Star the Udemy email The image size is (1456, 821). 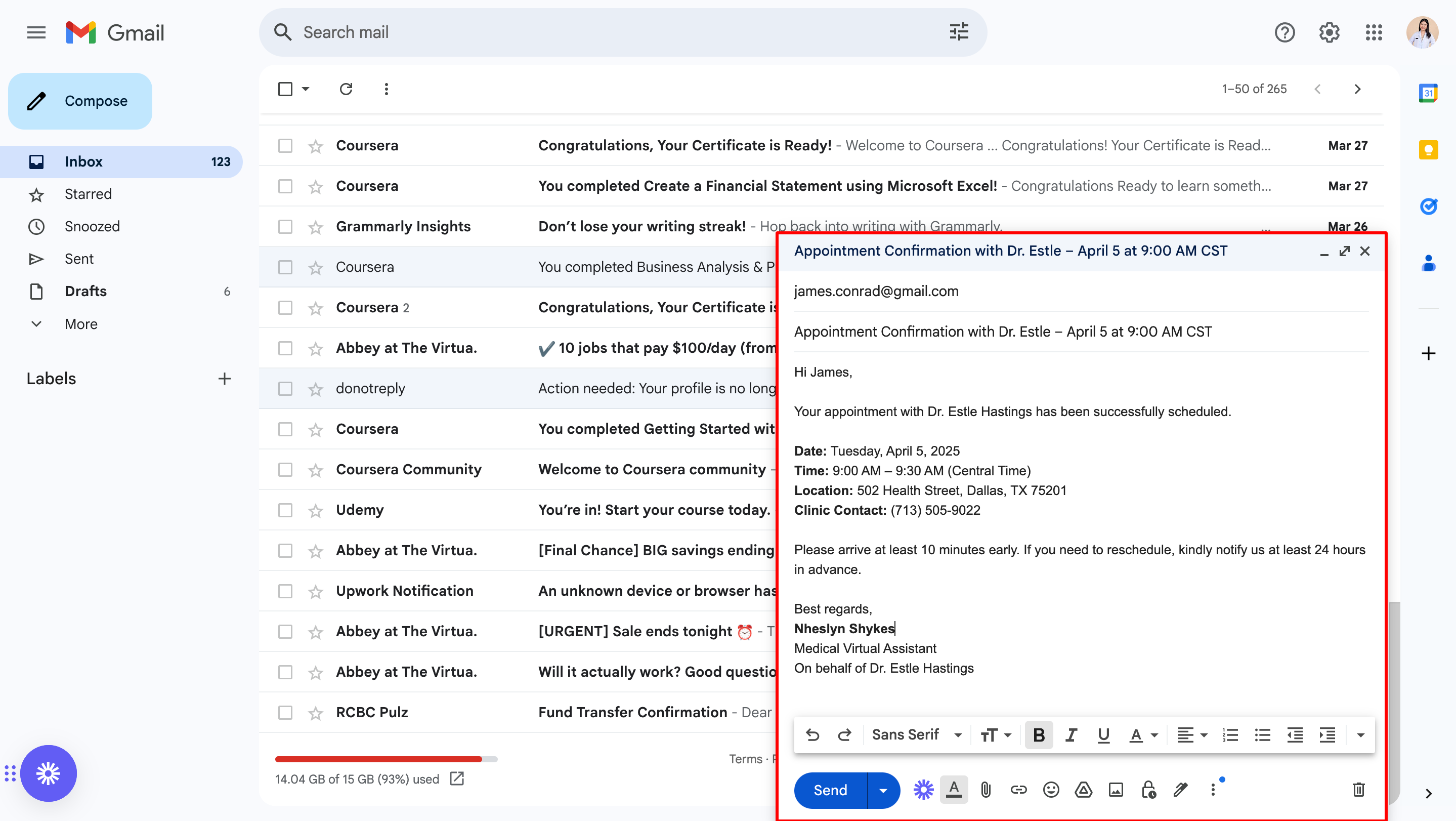pos(315,511)
